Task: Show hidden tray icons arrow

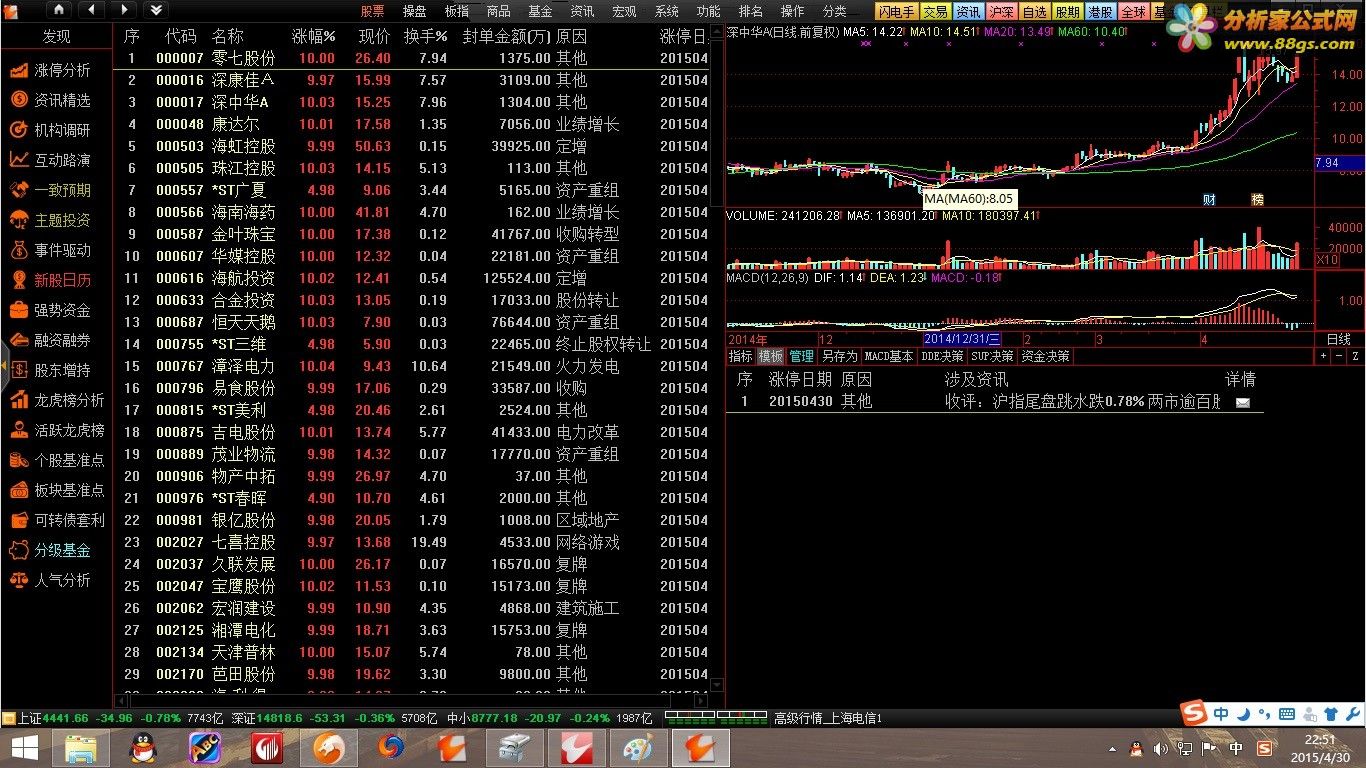Action: pyautogui.click(x=1110, y=748)
